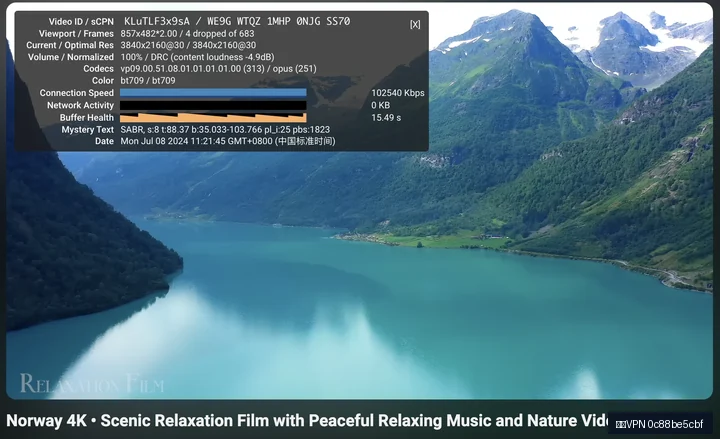Close the stats for nerds panel
This screenshot has height=439, width=720.
click(415, 24)
